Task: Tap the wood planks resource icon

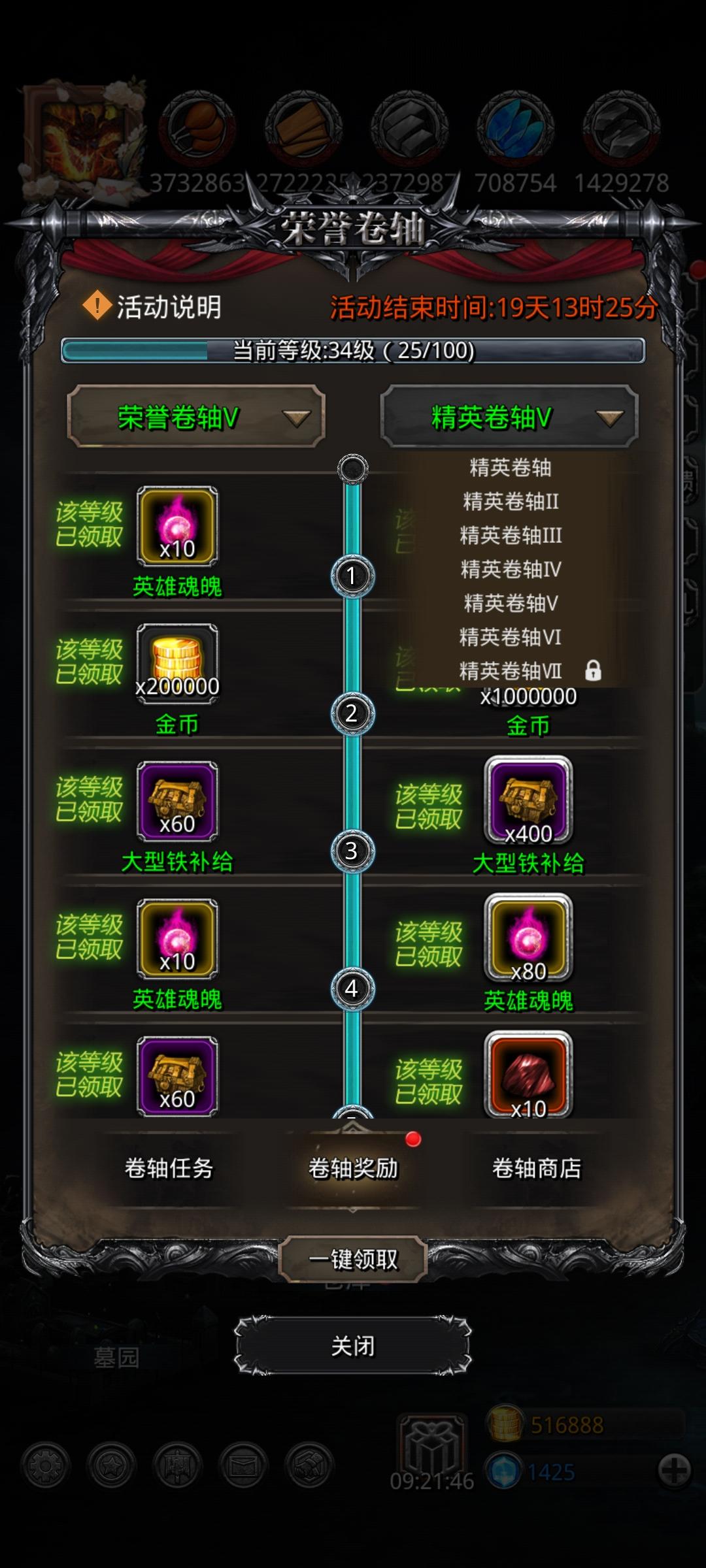Action: pos(303,127)
